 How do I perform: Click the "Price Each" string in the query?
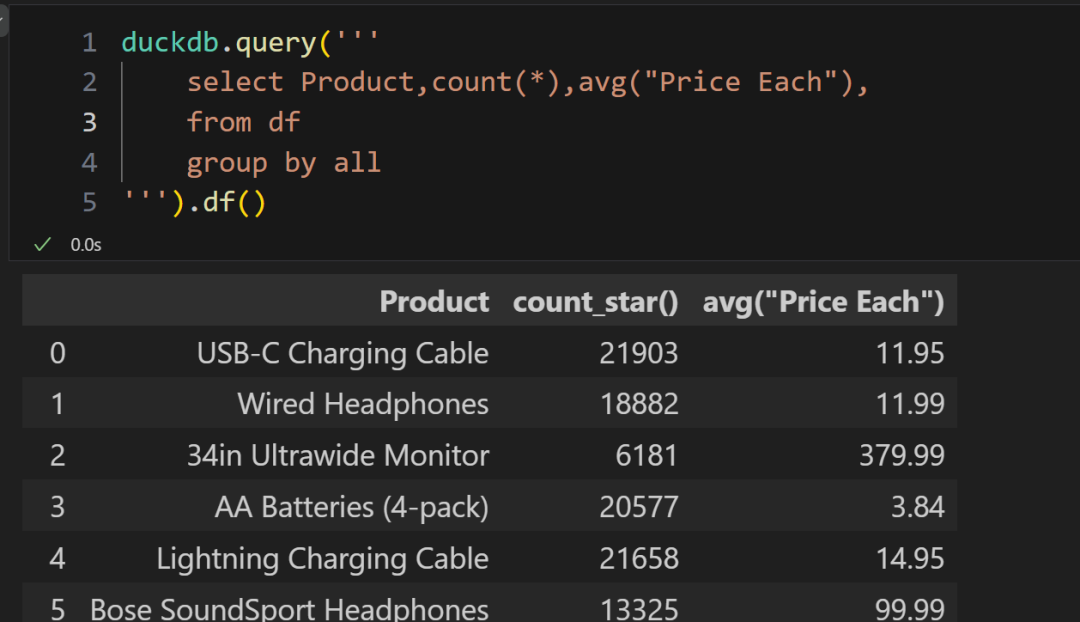tap(740, 83)
